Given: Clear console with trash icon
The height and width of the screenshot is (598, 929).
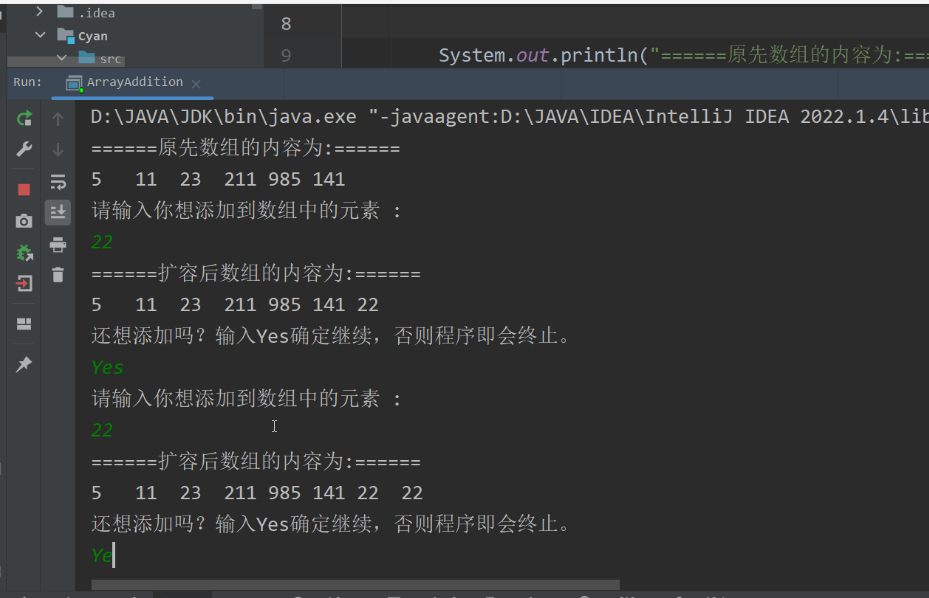Looking at the screenshot, I should coord(58,275).
